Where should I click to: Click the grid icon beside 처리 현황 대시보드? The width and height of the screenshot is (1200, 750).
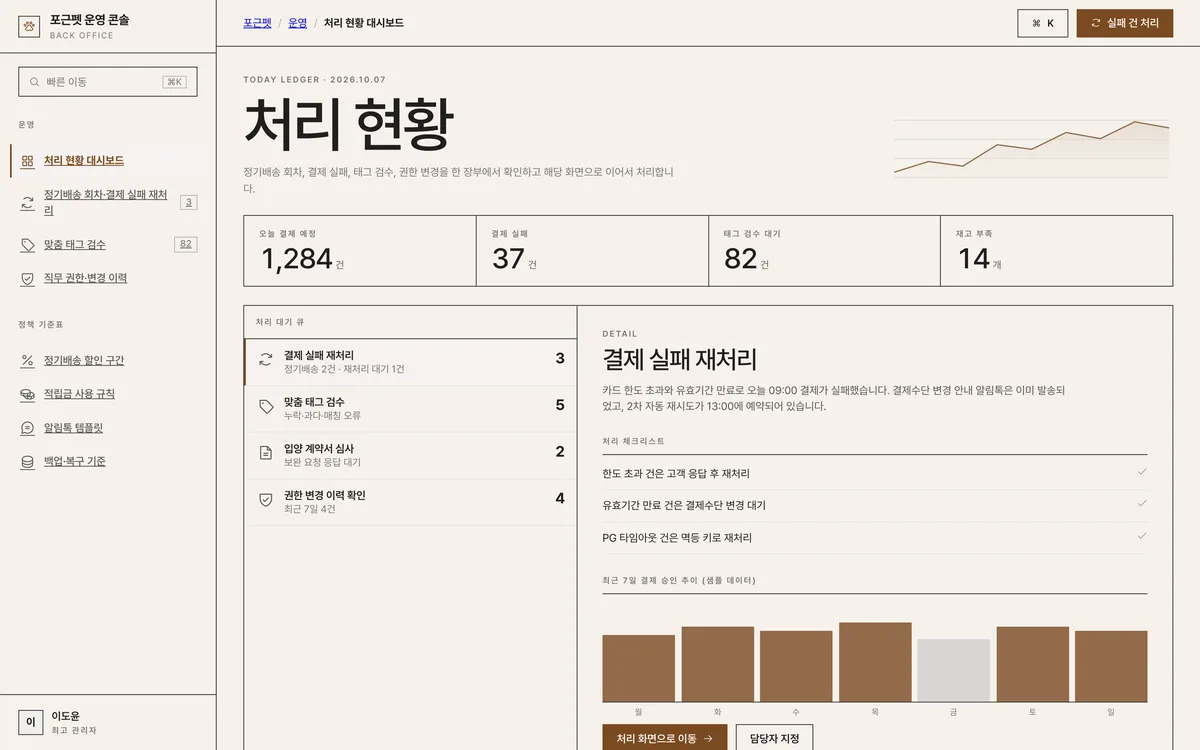pos(27,161)
